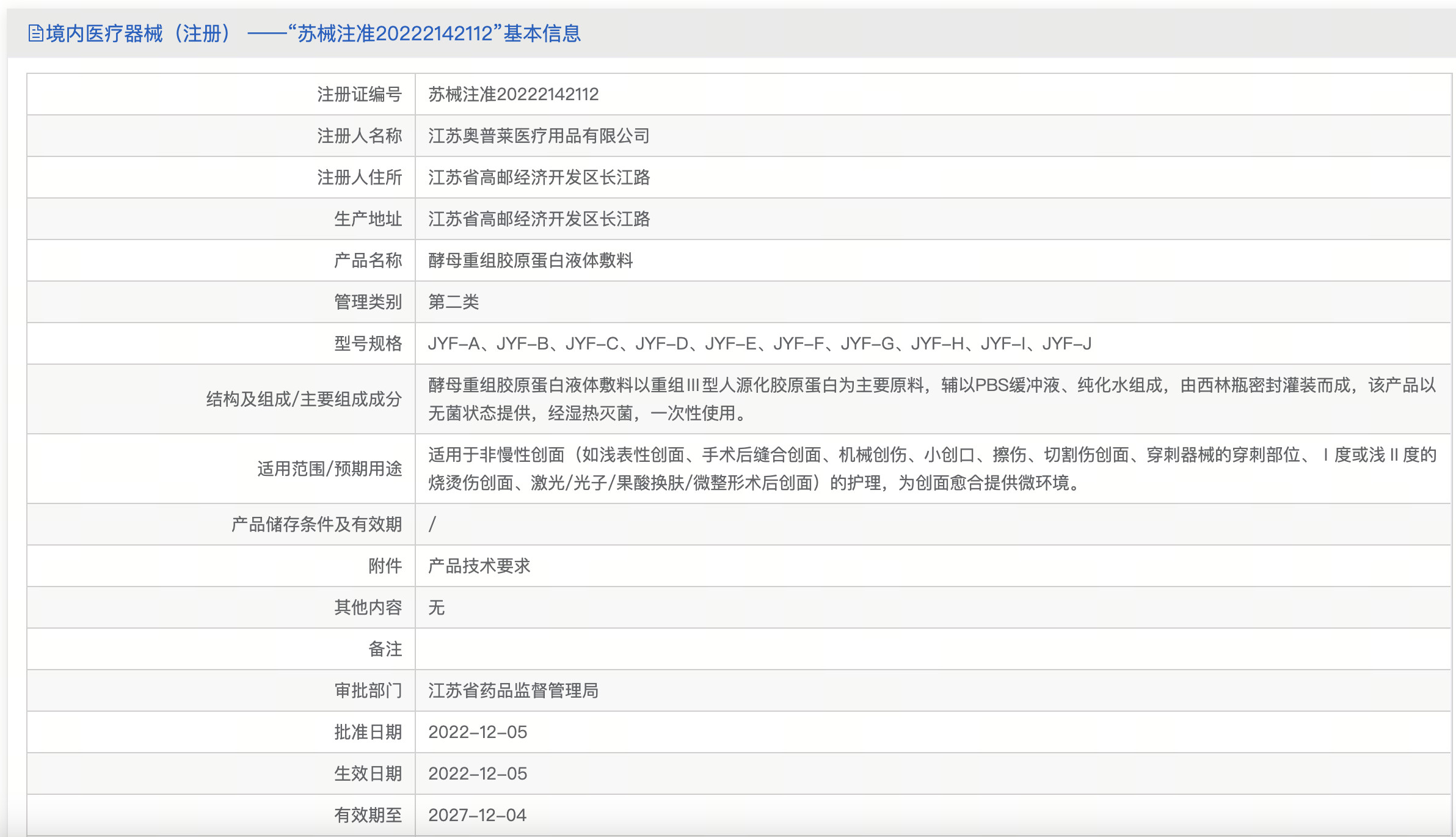The width and height of the screenshot is (1456, 837).
Task: Select the composition text starting 酵母重组胶原蛋白液体敷料以重组
Action: (932, 399)
